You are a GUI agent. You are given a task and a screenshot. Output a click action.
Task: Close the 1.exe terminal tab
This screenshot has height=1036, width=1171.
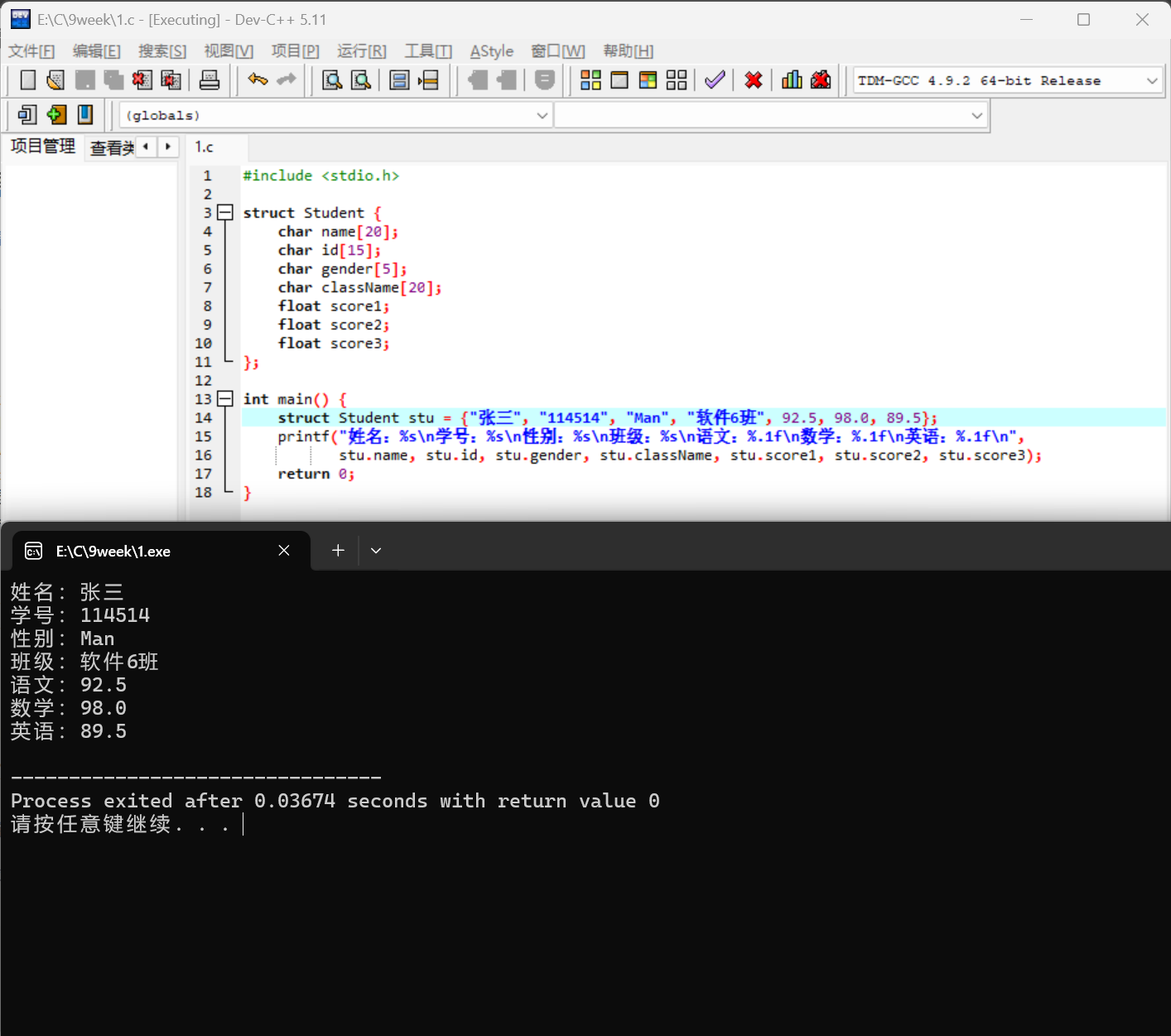(284, 551)
